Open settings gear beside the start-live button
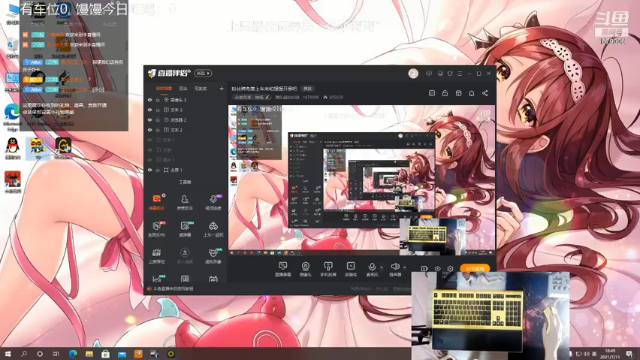Image resolution: width=640 pixels, height=360 pixels. coord(450,269)
